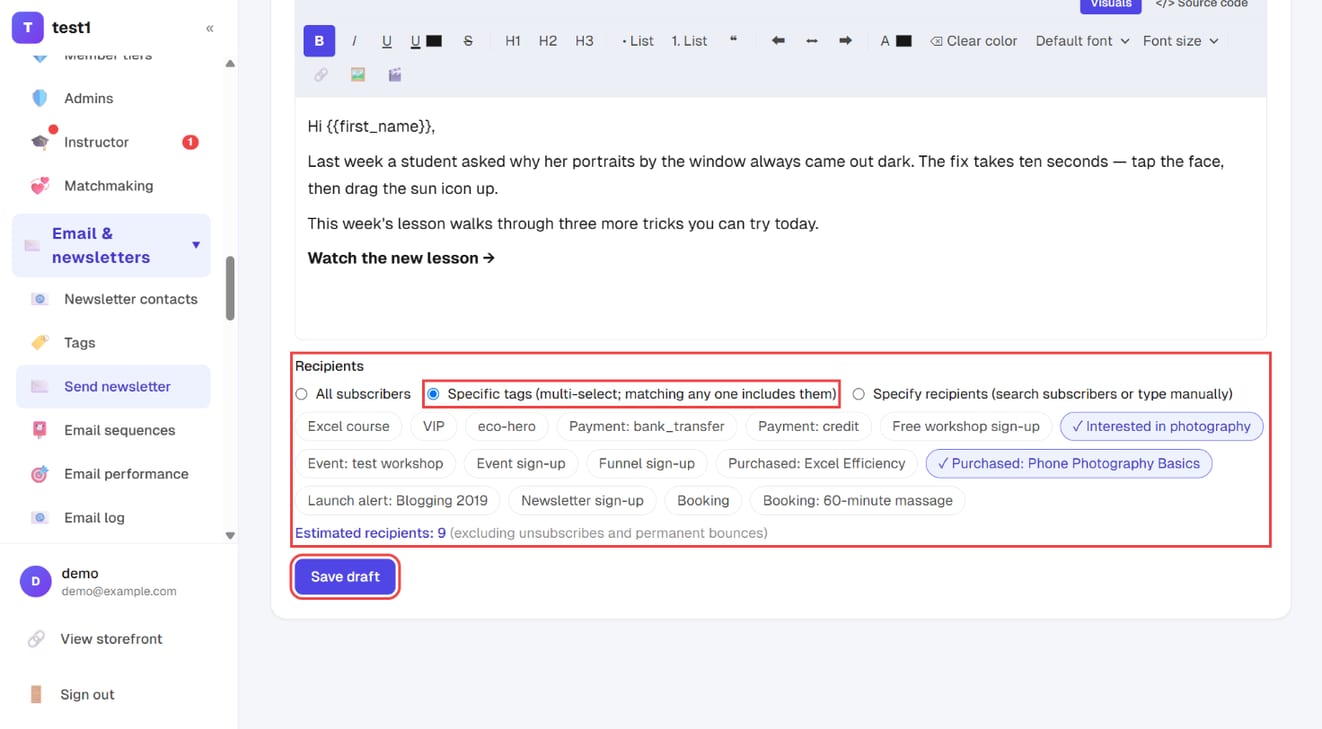The width and height of the screenshot is (1322, 729).
Task: Switch to the Source code tab
Action: 1201,4
